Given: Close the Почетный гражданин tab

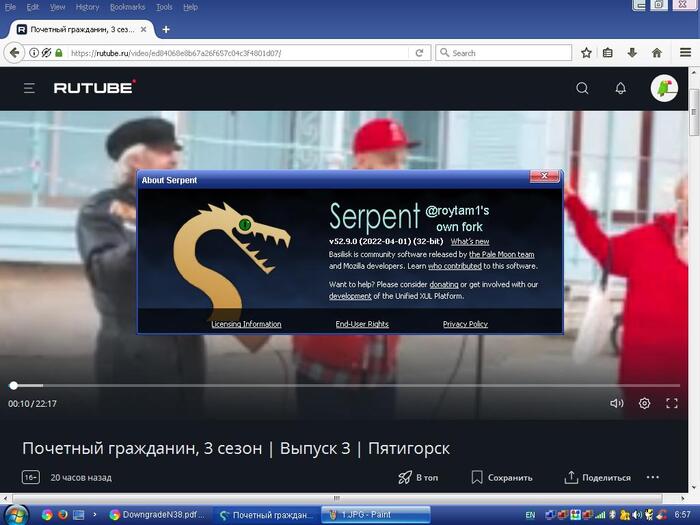Looking at the screenshot, I should [x=143, y=29].
